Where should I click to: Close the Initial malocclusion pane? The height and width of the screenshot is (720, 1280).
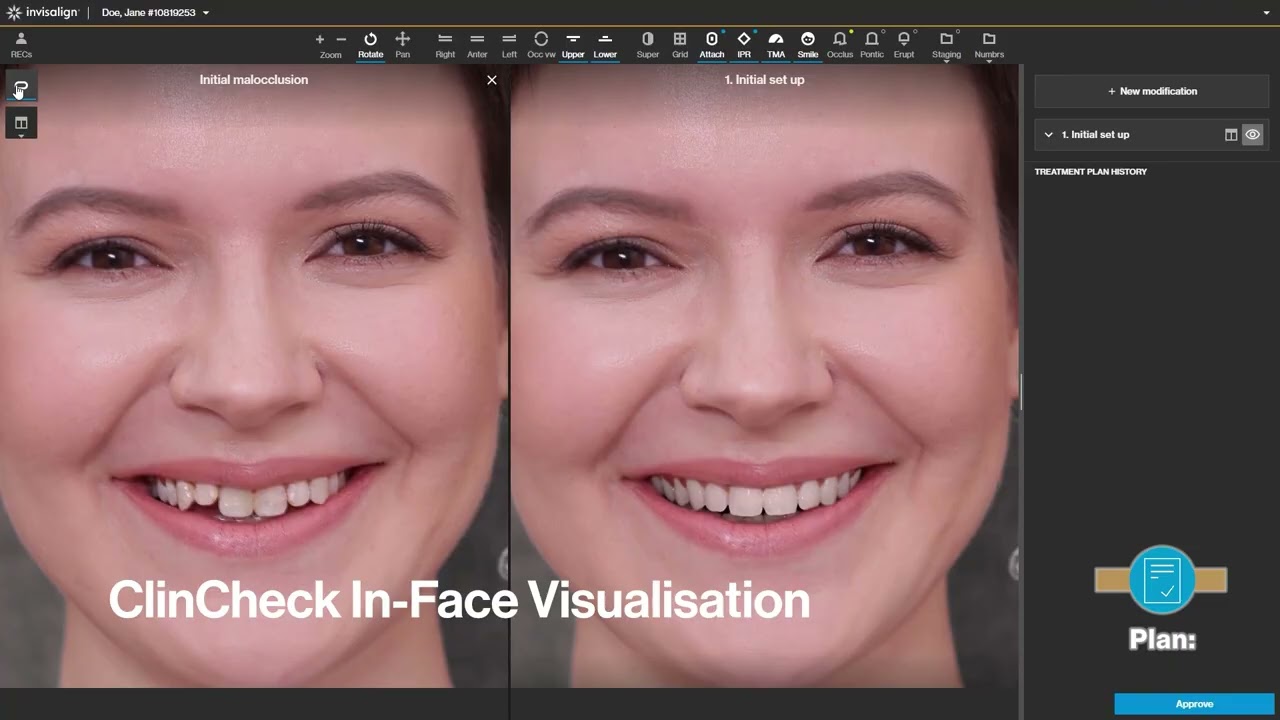tap(492, 80)
